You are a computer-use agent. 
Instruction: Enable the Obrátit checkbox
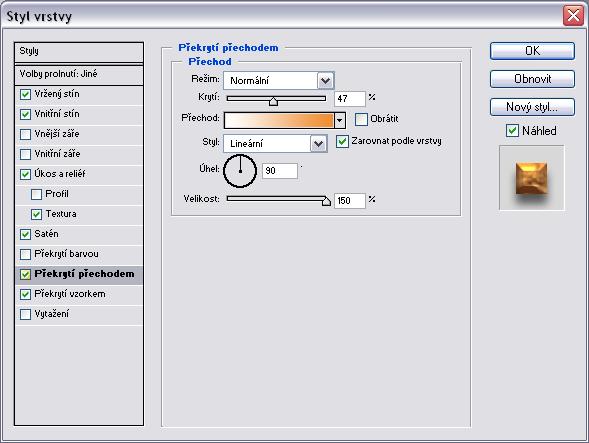(361, 119)
